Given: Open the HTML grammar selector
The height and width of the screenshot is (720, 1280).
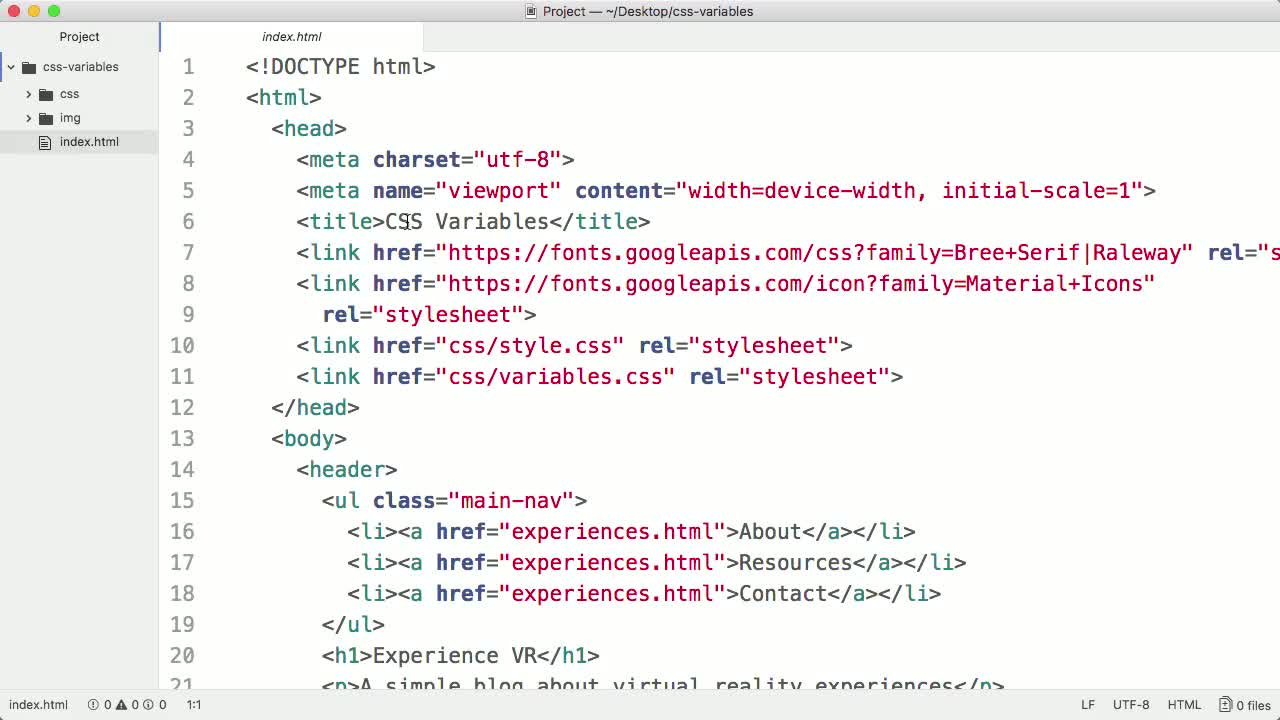Looking at the screenshot, I should pos(1184,705).
